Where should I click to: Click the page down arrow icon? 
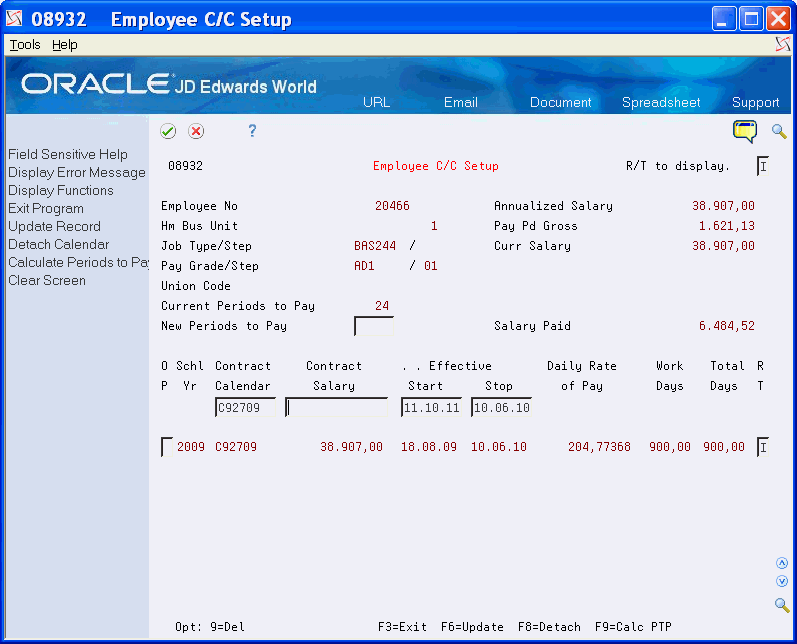pos(782,581)
